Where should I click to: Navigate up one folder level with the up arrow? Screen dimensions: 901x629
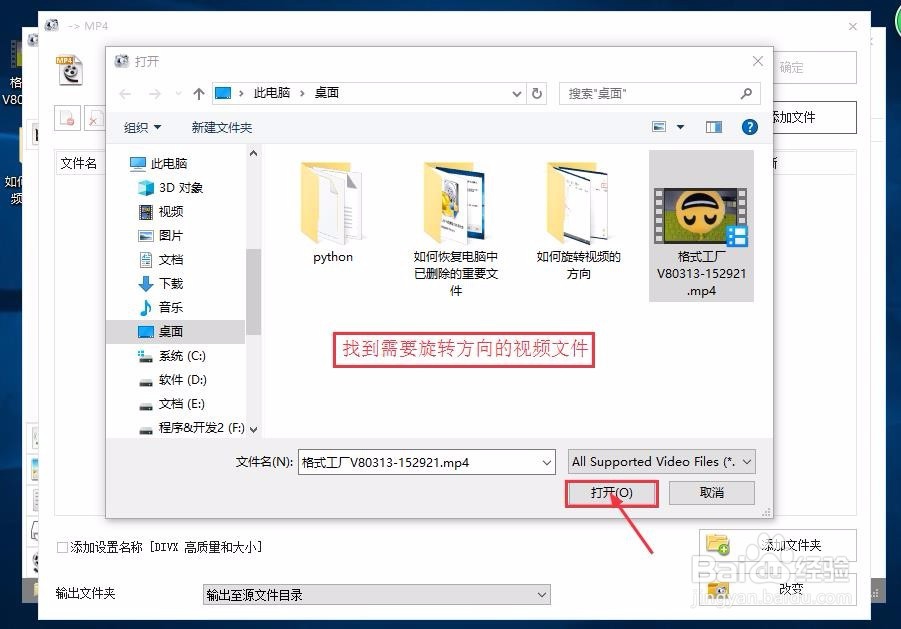pos(198,94)
